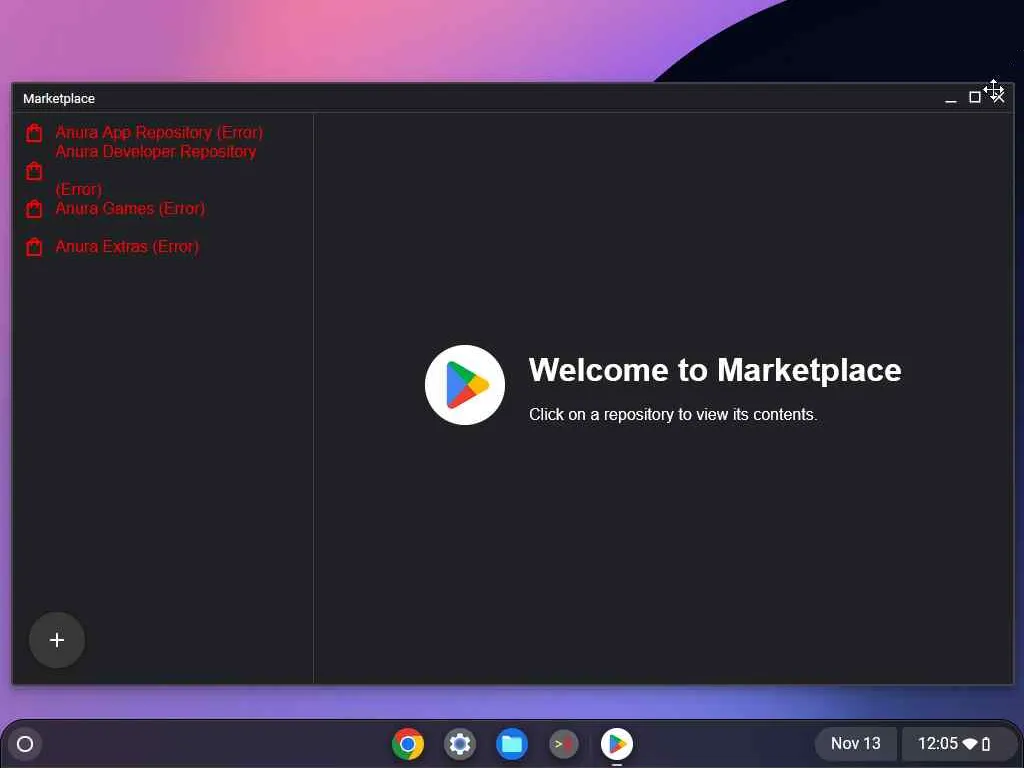Click the Welcome to Marketplace heading
Screen dimensions: 1024x768
coord(715,370)
